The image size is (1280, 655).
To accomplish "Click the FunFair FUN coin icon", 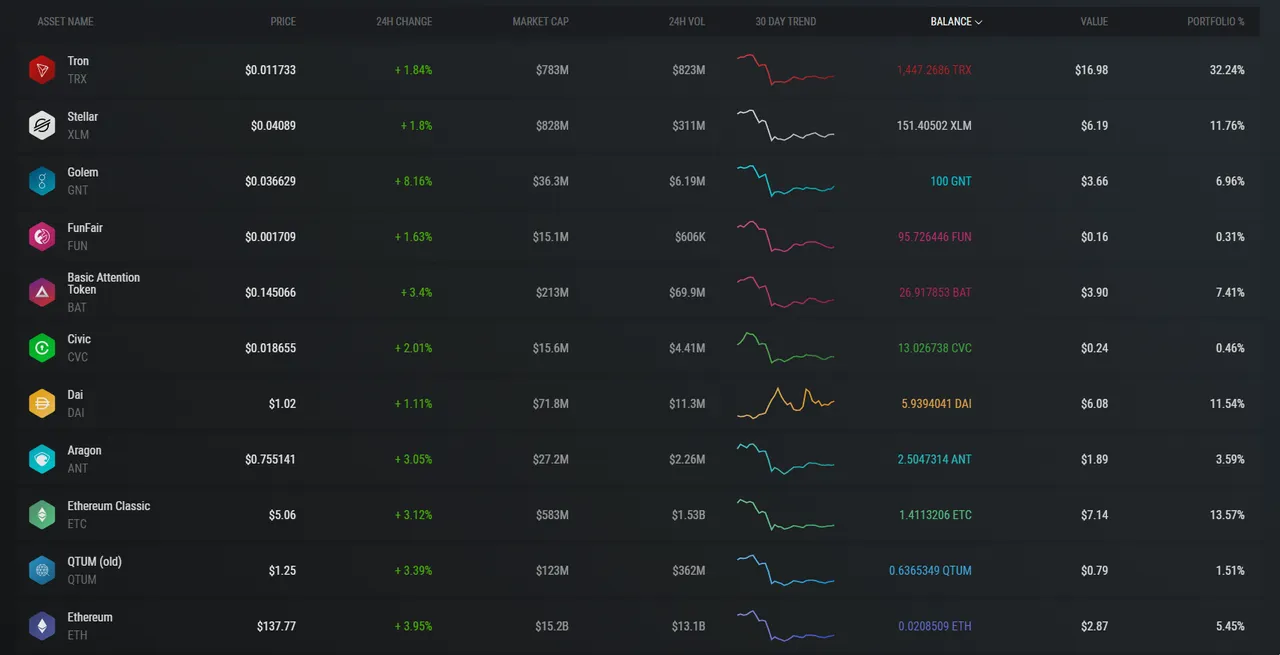I will coord(41,237).
